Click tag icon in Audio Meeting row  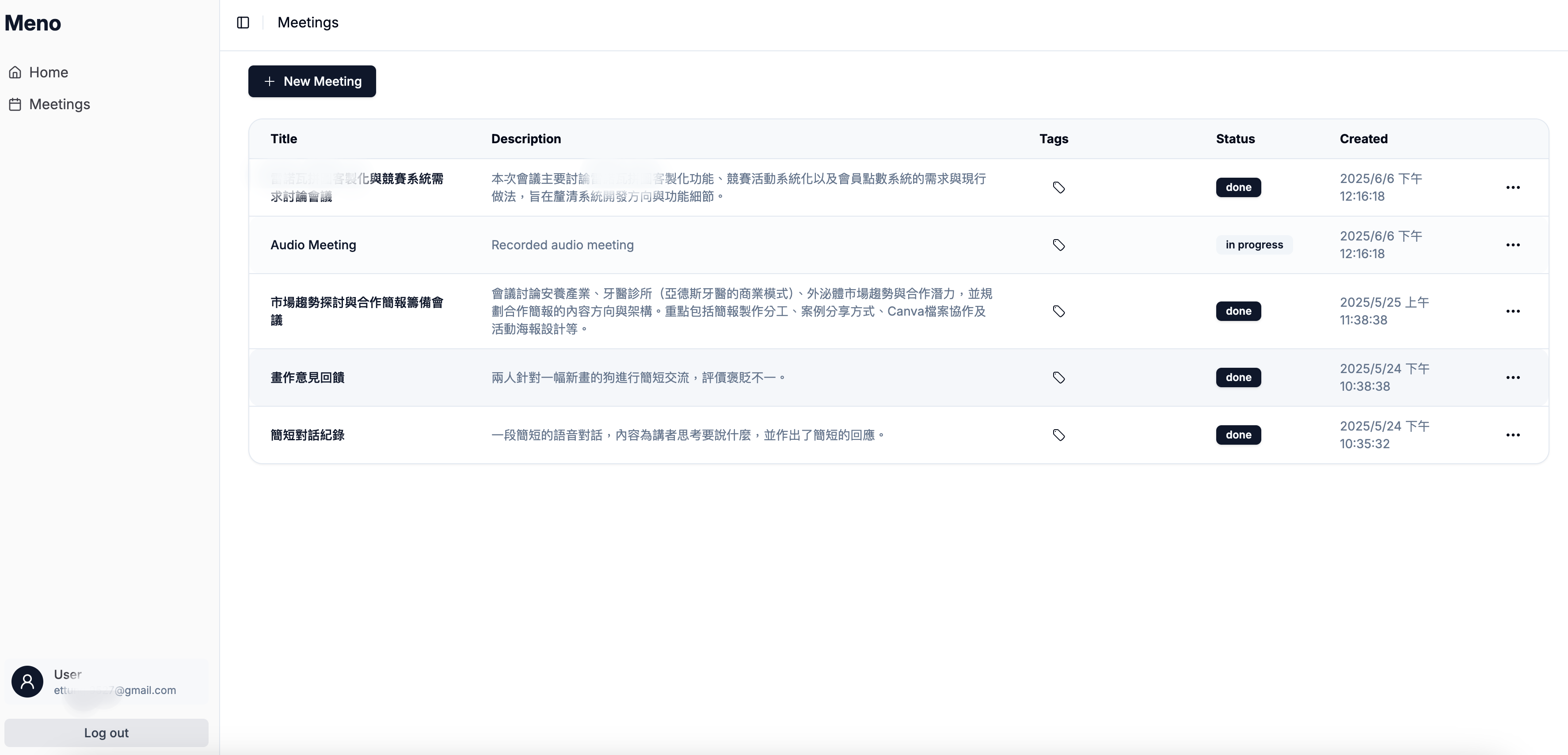coord(1058,245)
